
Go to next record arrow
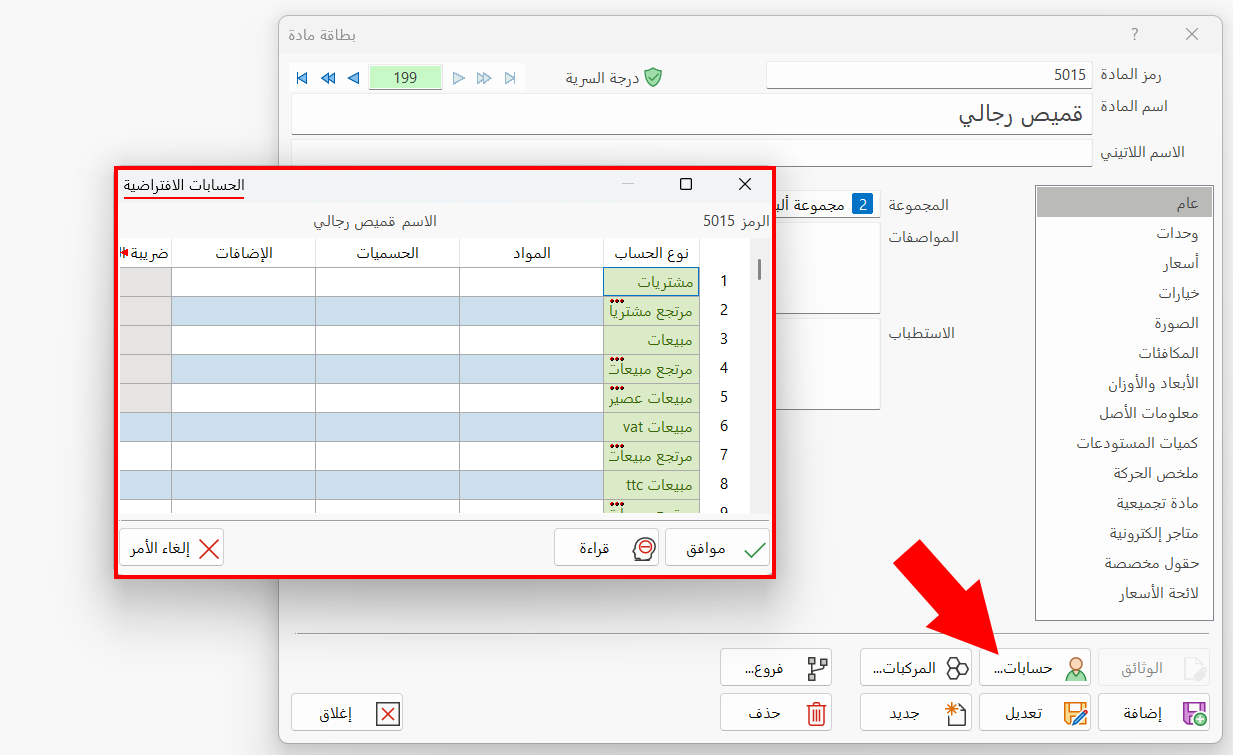459,78
